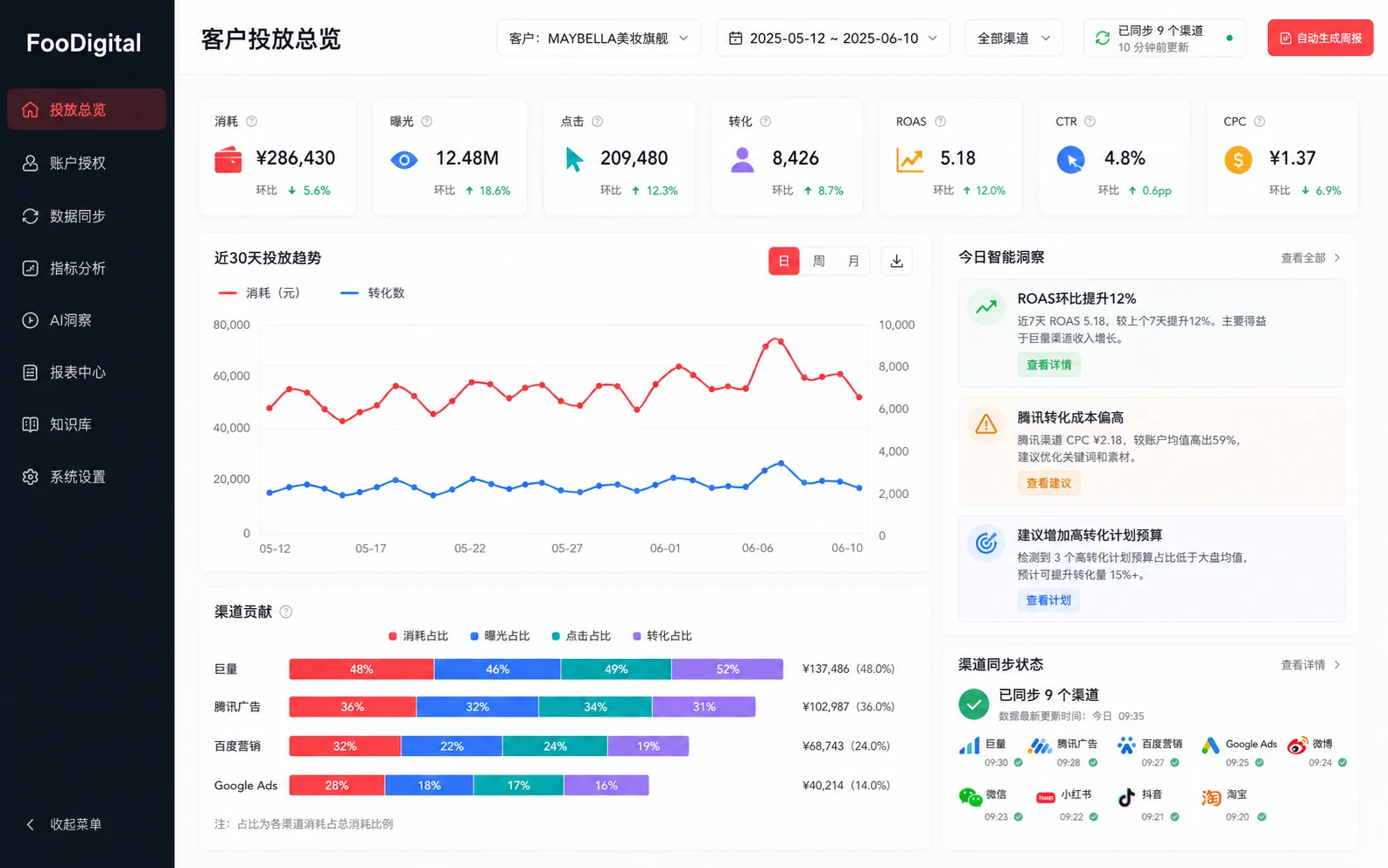Image resolution: width=1388 pixels, height=868 pixels.
Task: Switch trend chart to 月 view
Action: tap(853, 261)
